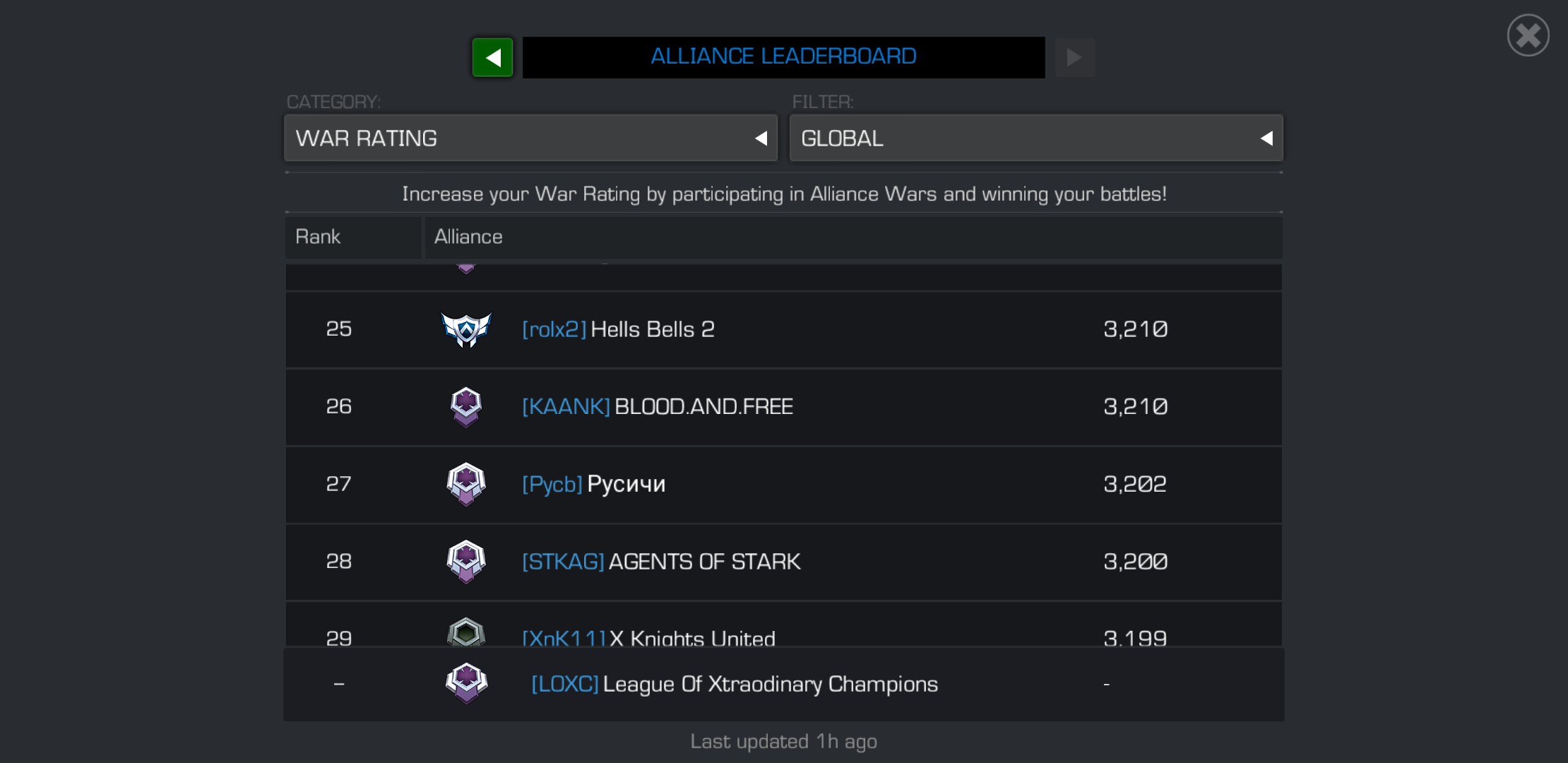Select the League Of Xtraodinary Champions row
Image resolution: width=1568 pixels, height=763 pixels.
point(783,684)
